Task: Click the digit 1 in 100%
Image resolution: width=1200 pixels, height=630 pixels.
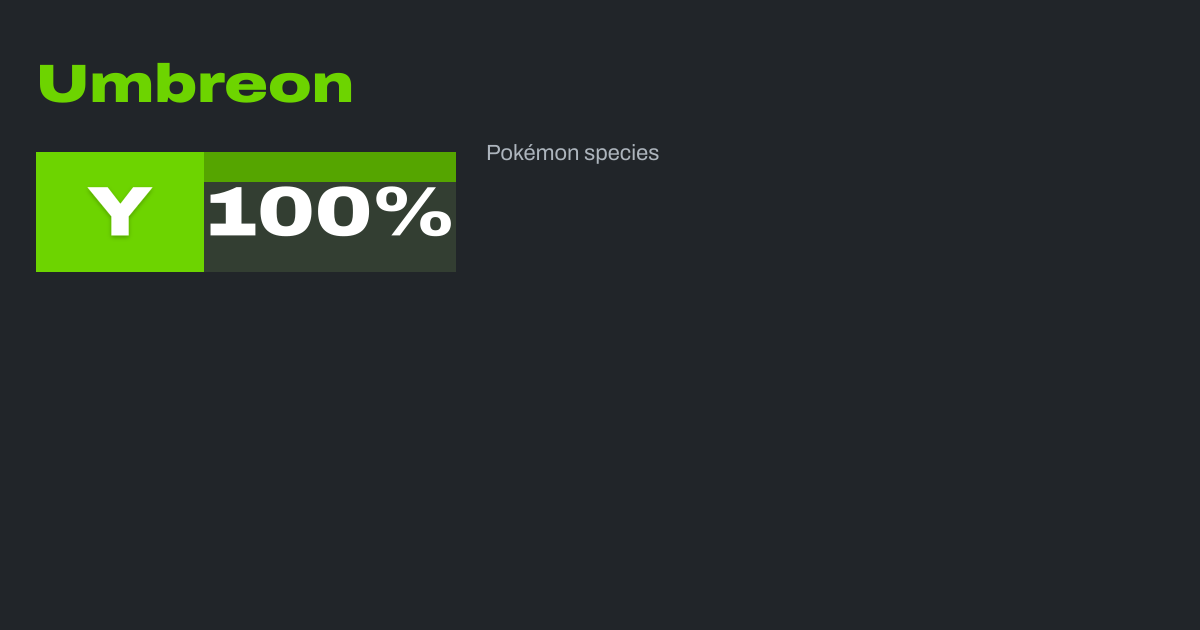Action: click(230, 212)
